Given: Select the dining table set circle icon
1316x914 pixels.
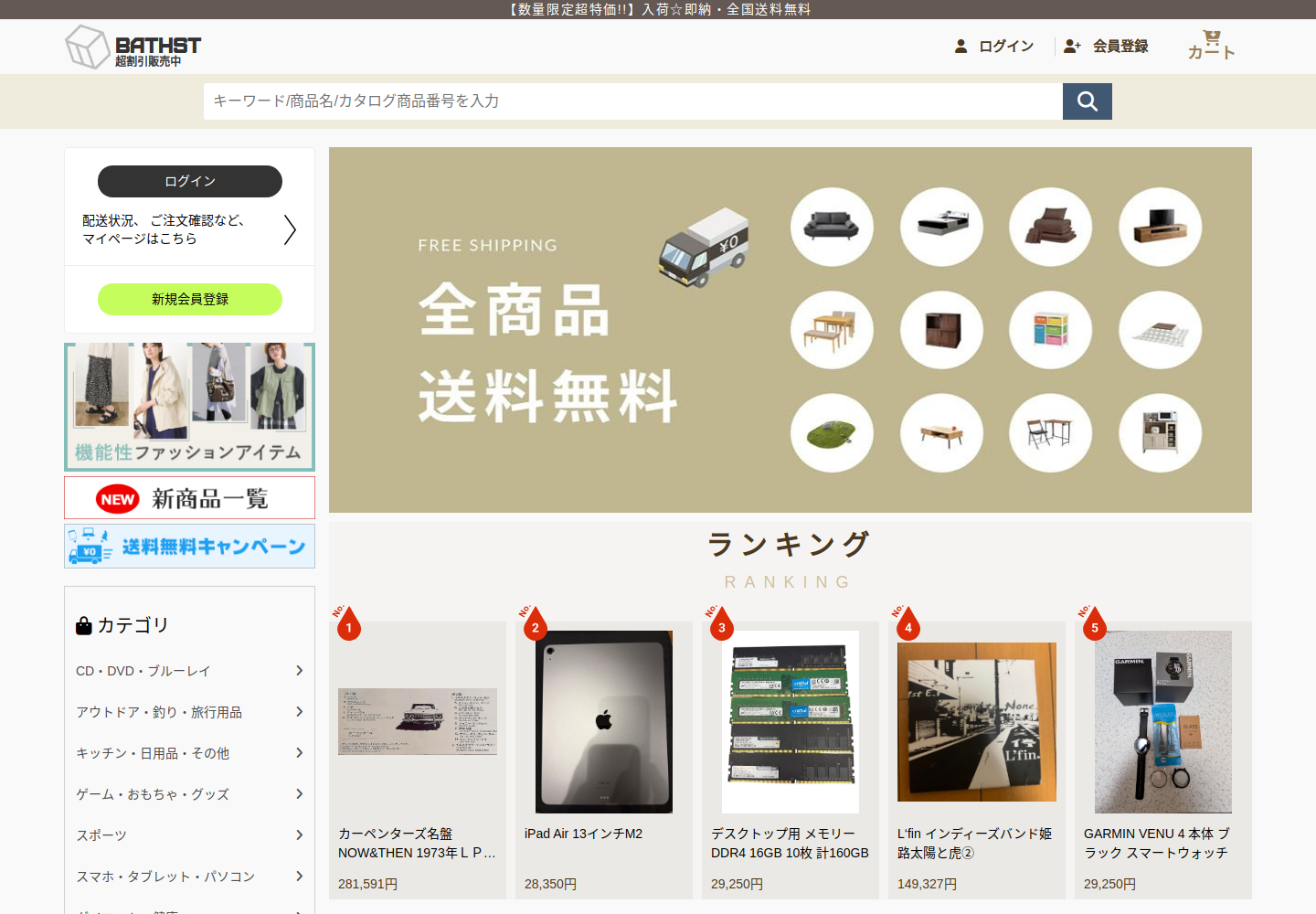Looking at the screenshot, I should (832, 330).
